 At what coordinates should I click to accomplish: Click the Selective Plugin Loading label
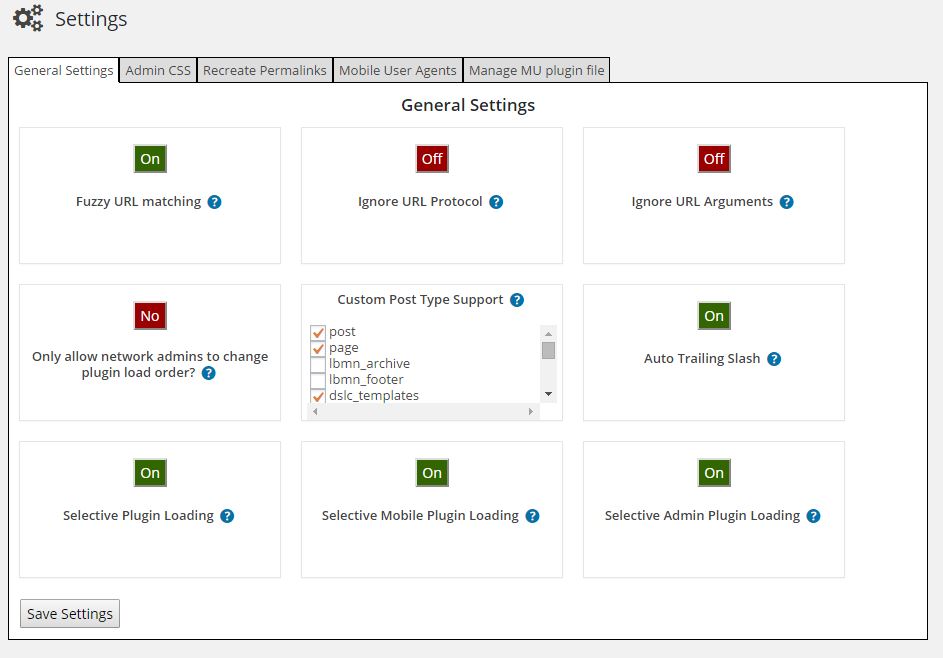click(138, 515)
